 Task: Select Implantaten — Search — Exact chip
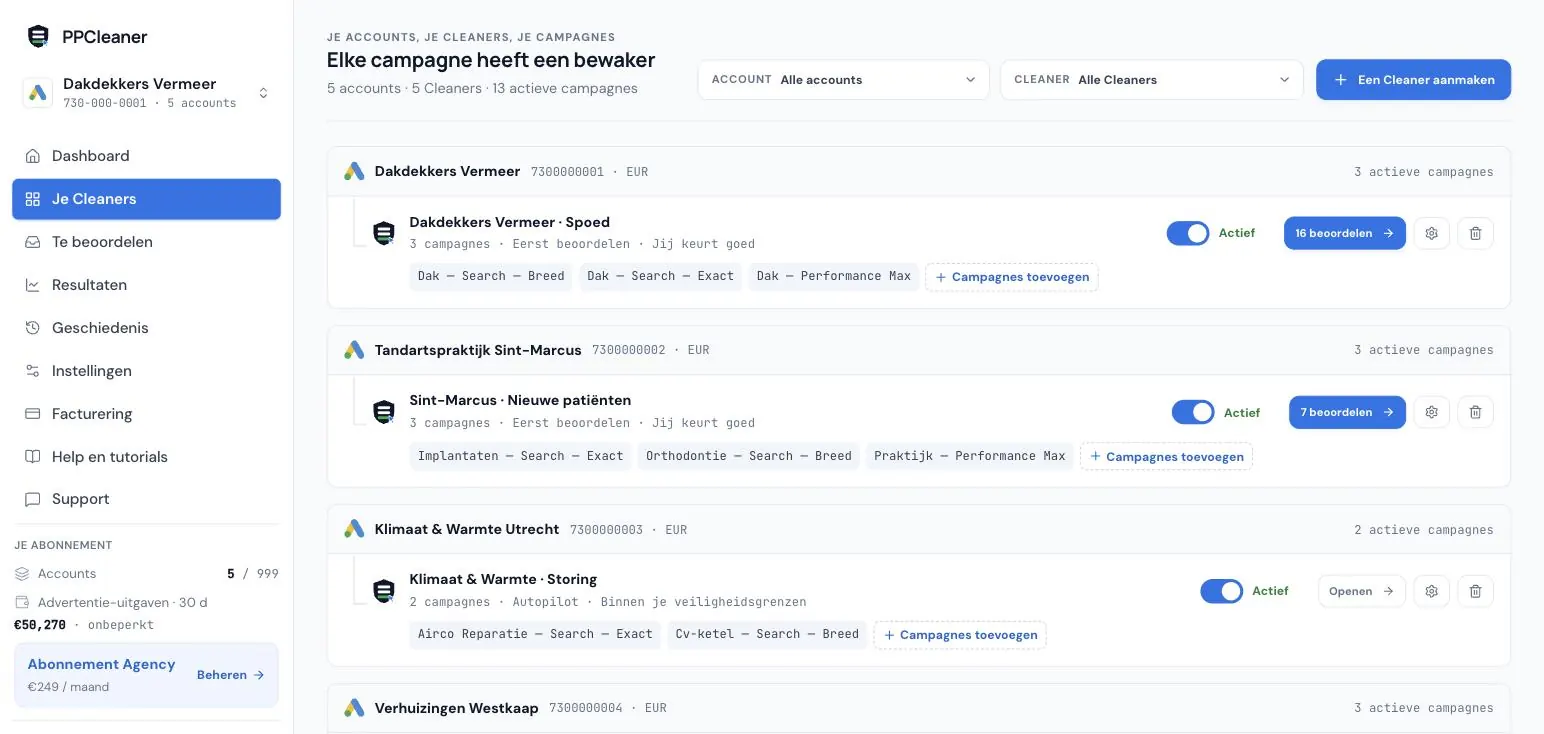(x=520, y=456)
